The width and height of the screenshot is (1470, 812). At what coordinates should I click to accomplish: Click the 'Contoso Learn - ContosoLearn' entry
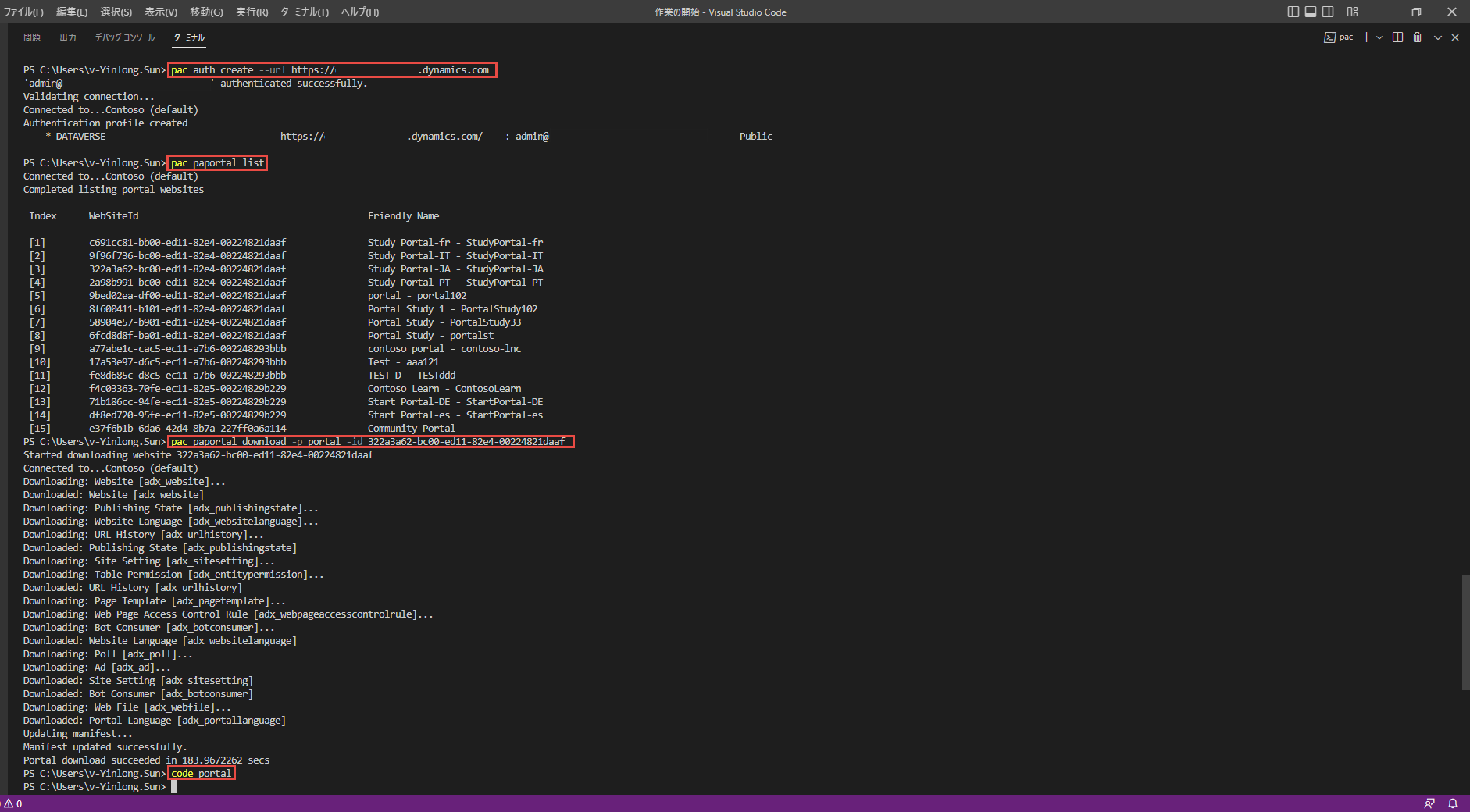444,389
